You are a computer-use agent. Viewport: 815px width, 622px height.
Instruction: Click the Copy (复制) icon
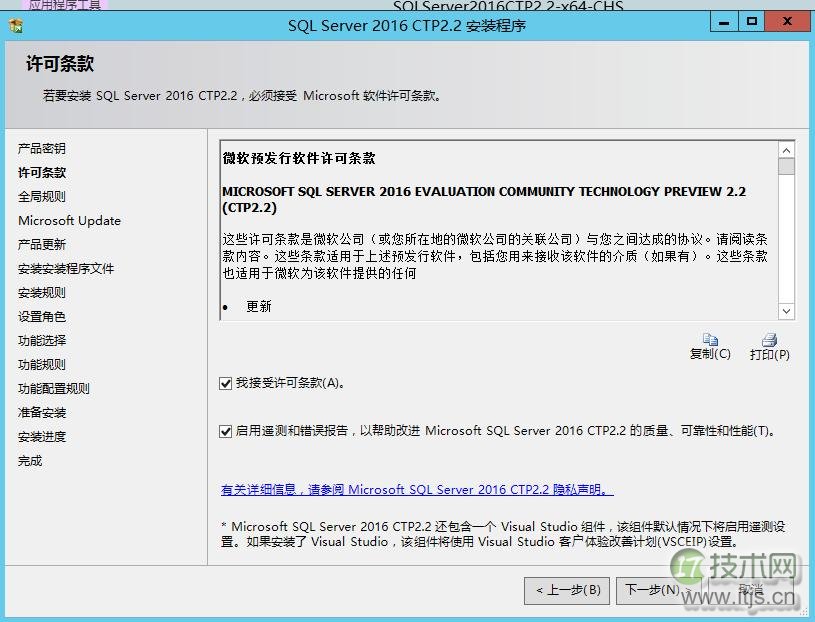710,339
